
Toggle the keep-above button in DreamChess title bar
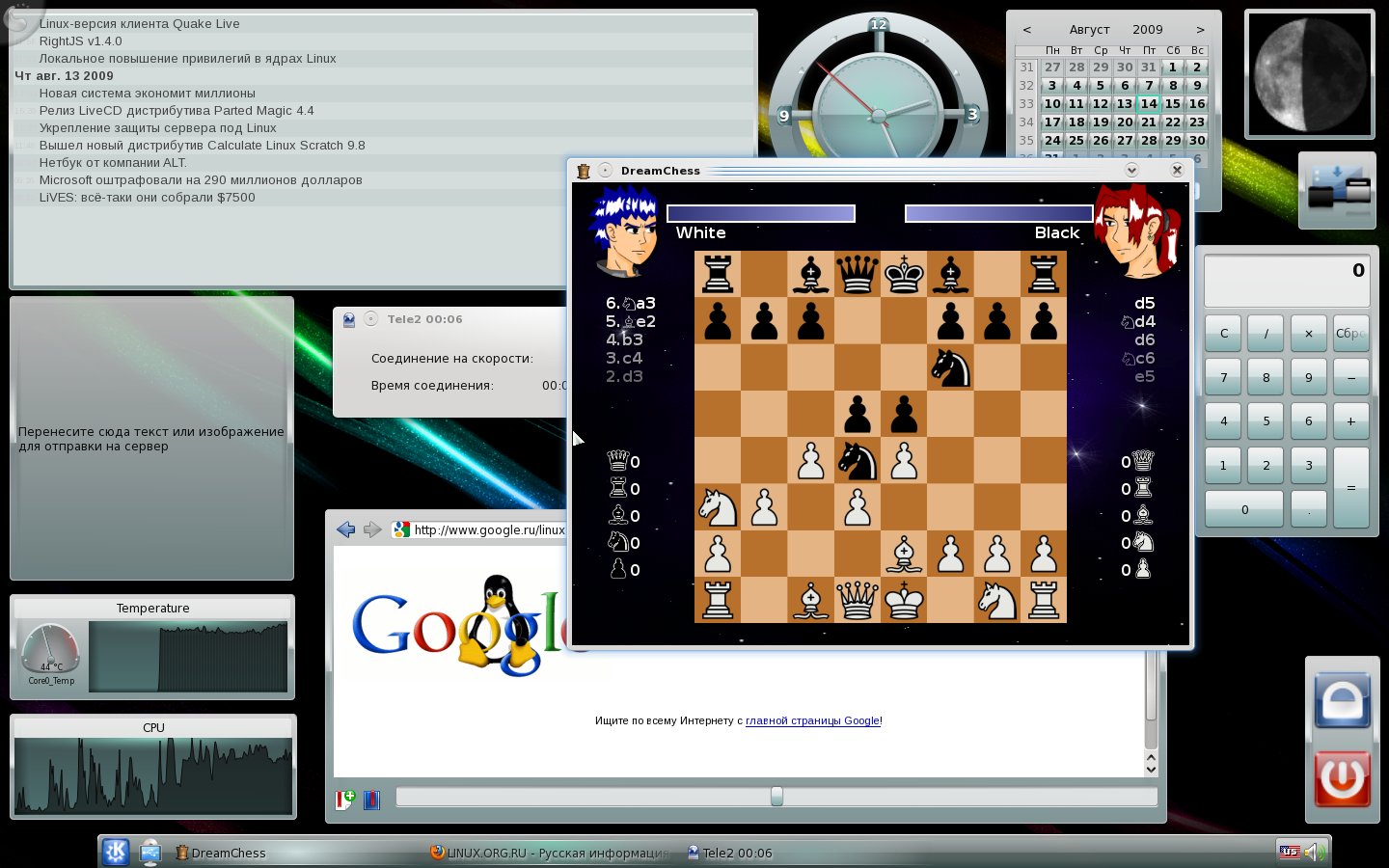[x=606, y=171]
